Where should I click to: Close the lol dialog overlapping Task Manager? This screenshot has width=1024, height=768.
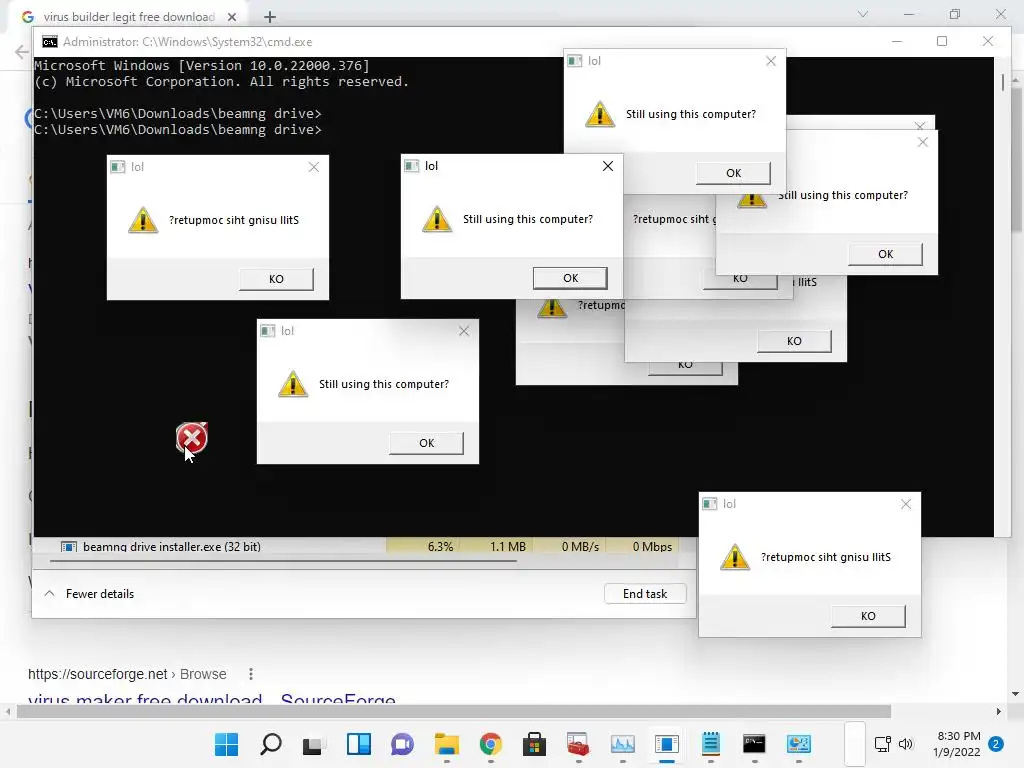[906, 504]
